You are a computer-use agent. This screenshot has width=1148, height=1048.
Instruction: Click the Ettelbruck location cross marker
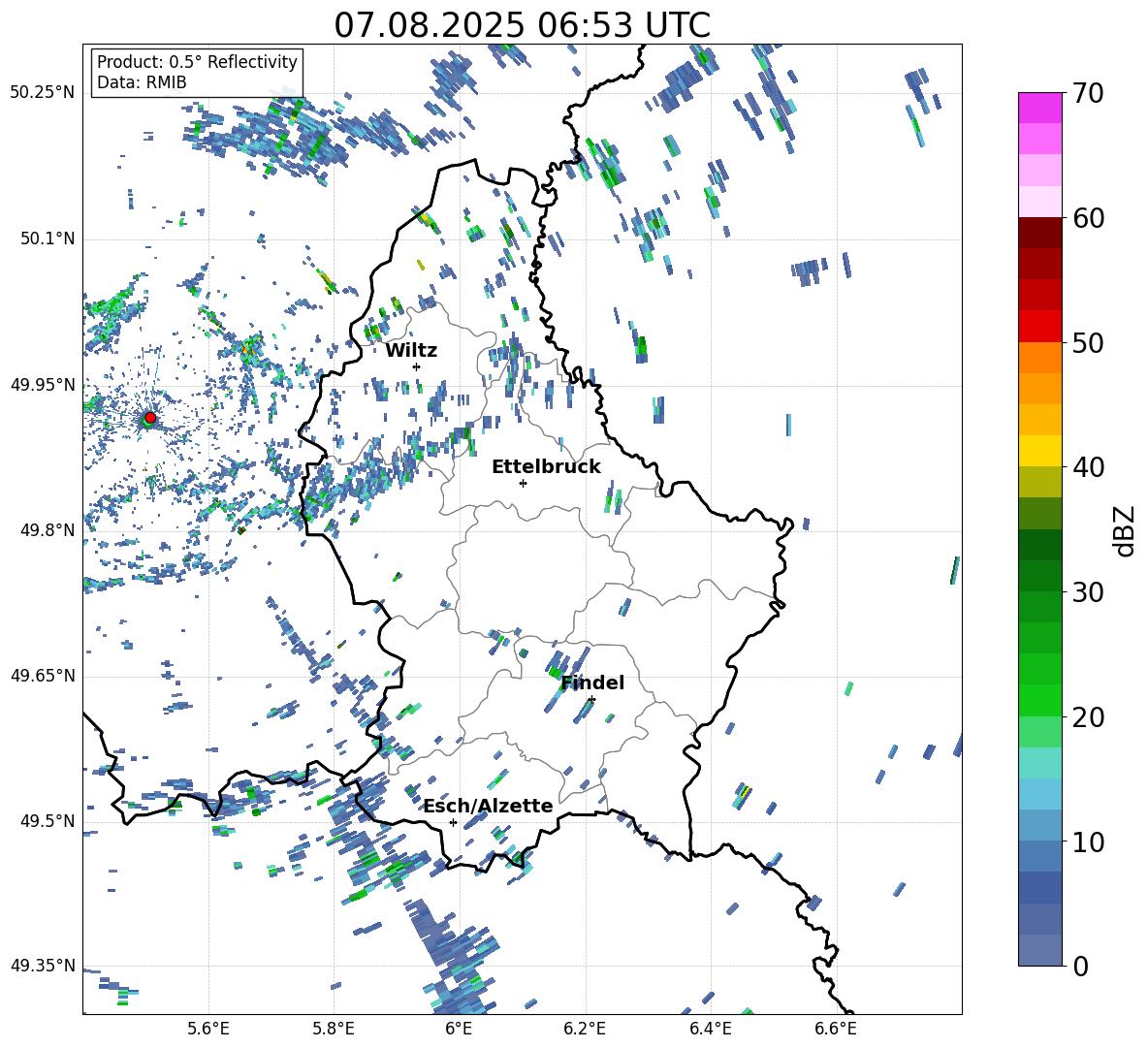pyautogui.click(x=523, y=483)
